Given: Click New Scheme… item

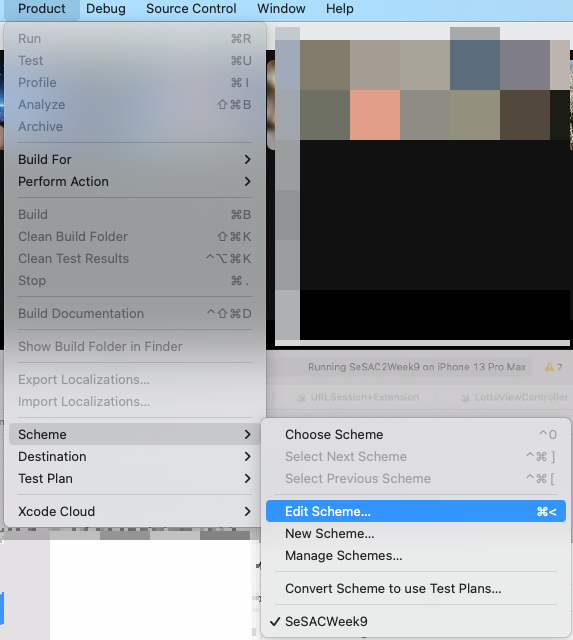Looking at the screenshot, I should 416,534.
